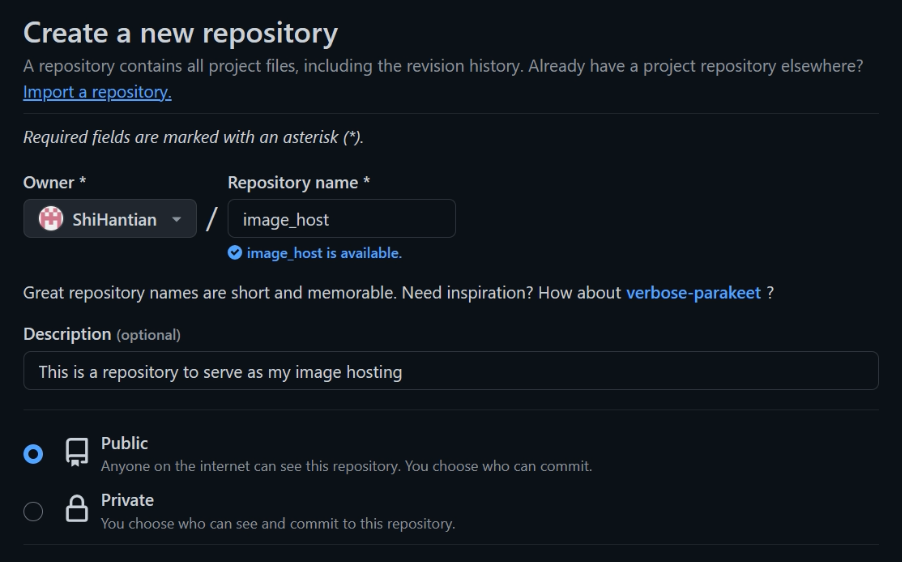Click the "Description (optional)" label
Screen dimensions: 902x562
coord(102,334)
